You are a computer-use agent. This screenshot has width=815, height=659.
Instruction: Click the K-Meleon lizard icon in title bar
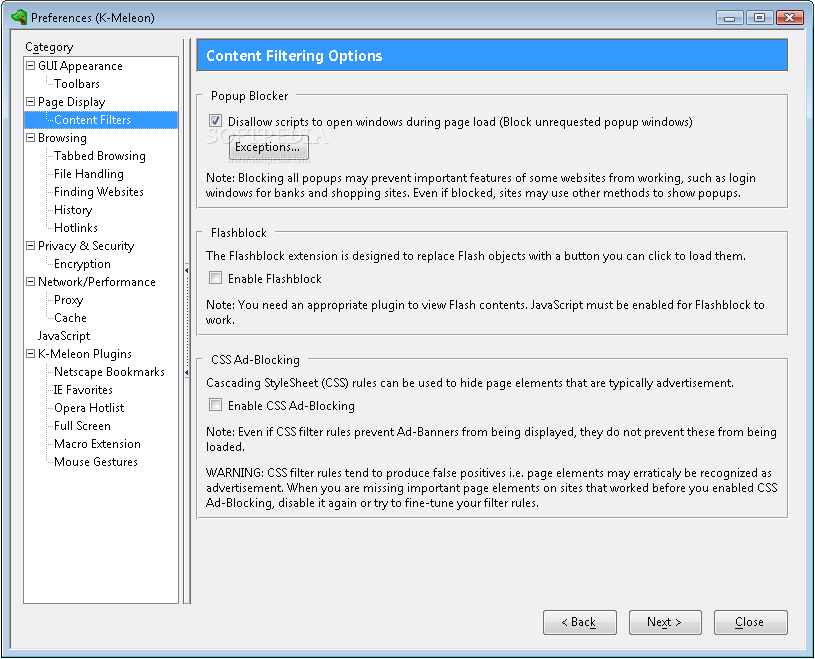[19, 17]
